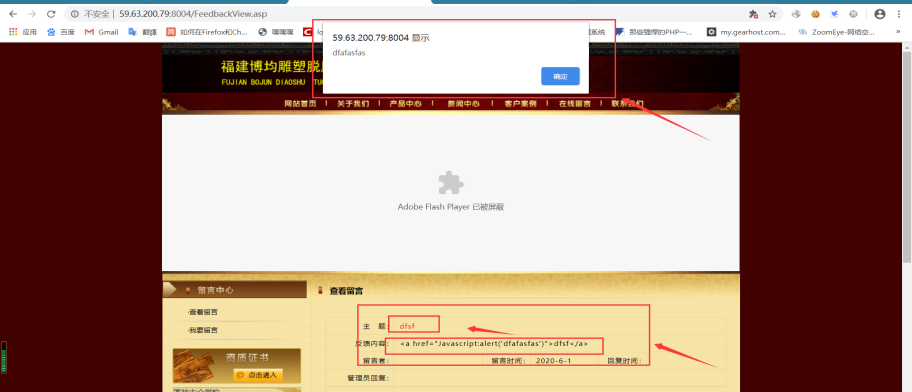The height and width of the screenshot is (392, 912).
Task: Open the my.gearhost.com bookmark
Action: click(x=746, y=32)
